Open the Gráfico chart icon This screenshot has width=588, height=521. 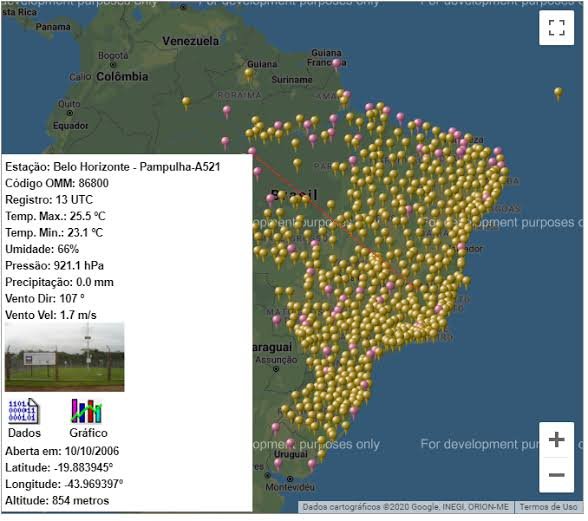(87, 411)
